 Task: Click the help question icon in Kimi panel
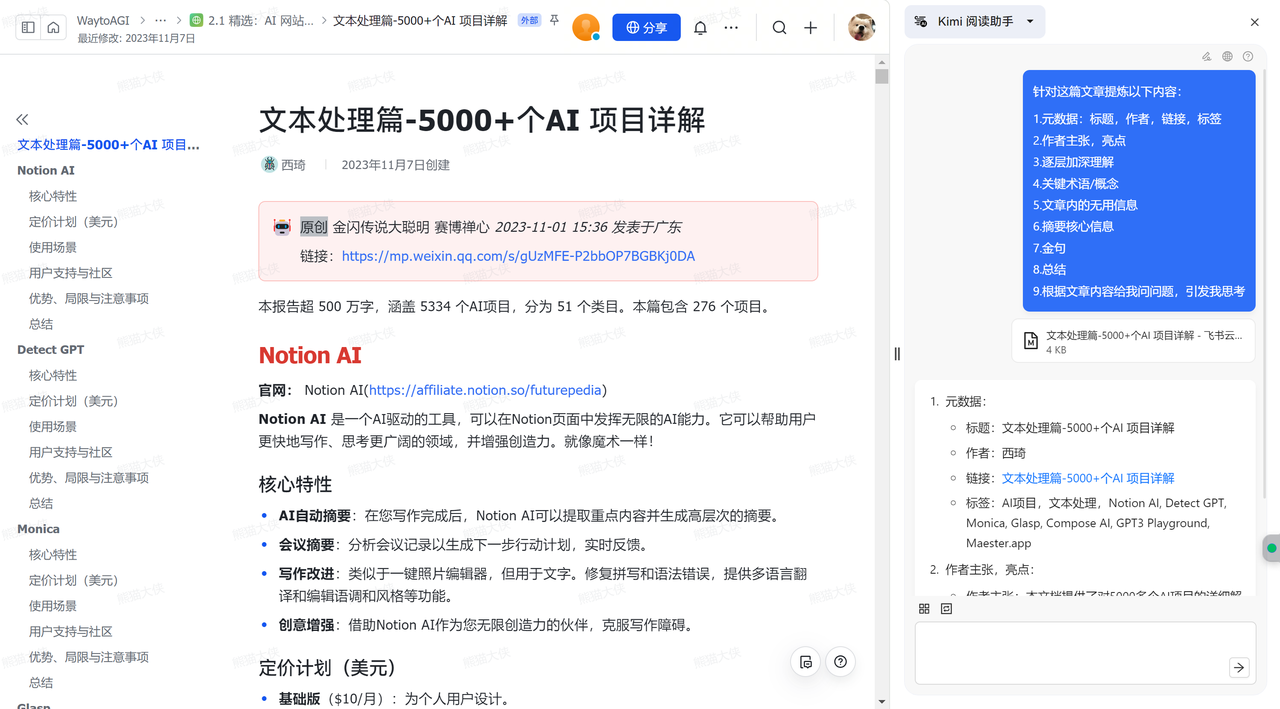coord(1248,57)
